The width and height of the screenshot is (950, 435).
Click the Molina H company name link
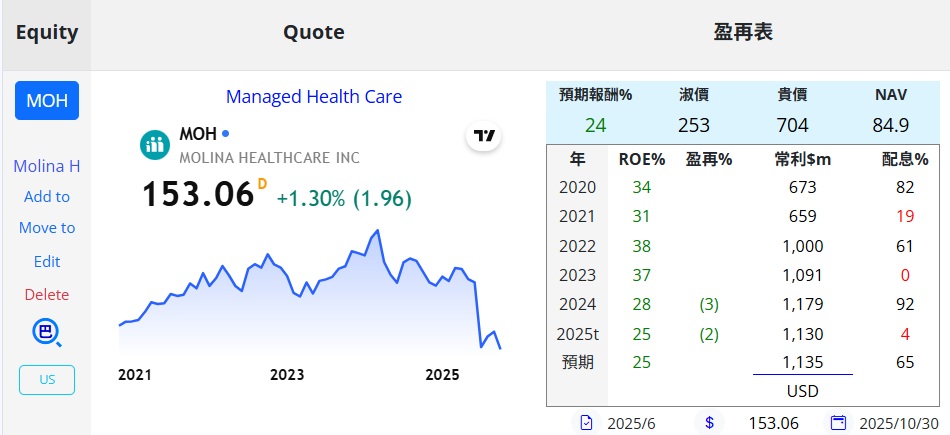click(47, 166)
